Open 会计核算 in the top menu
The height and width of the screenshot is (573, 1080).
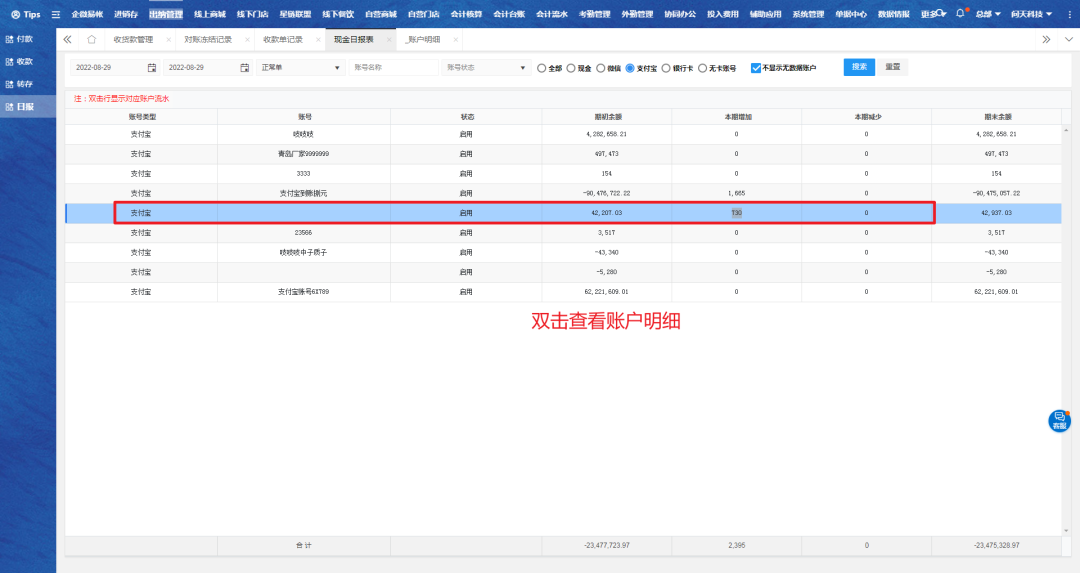pos(466,15)
